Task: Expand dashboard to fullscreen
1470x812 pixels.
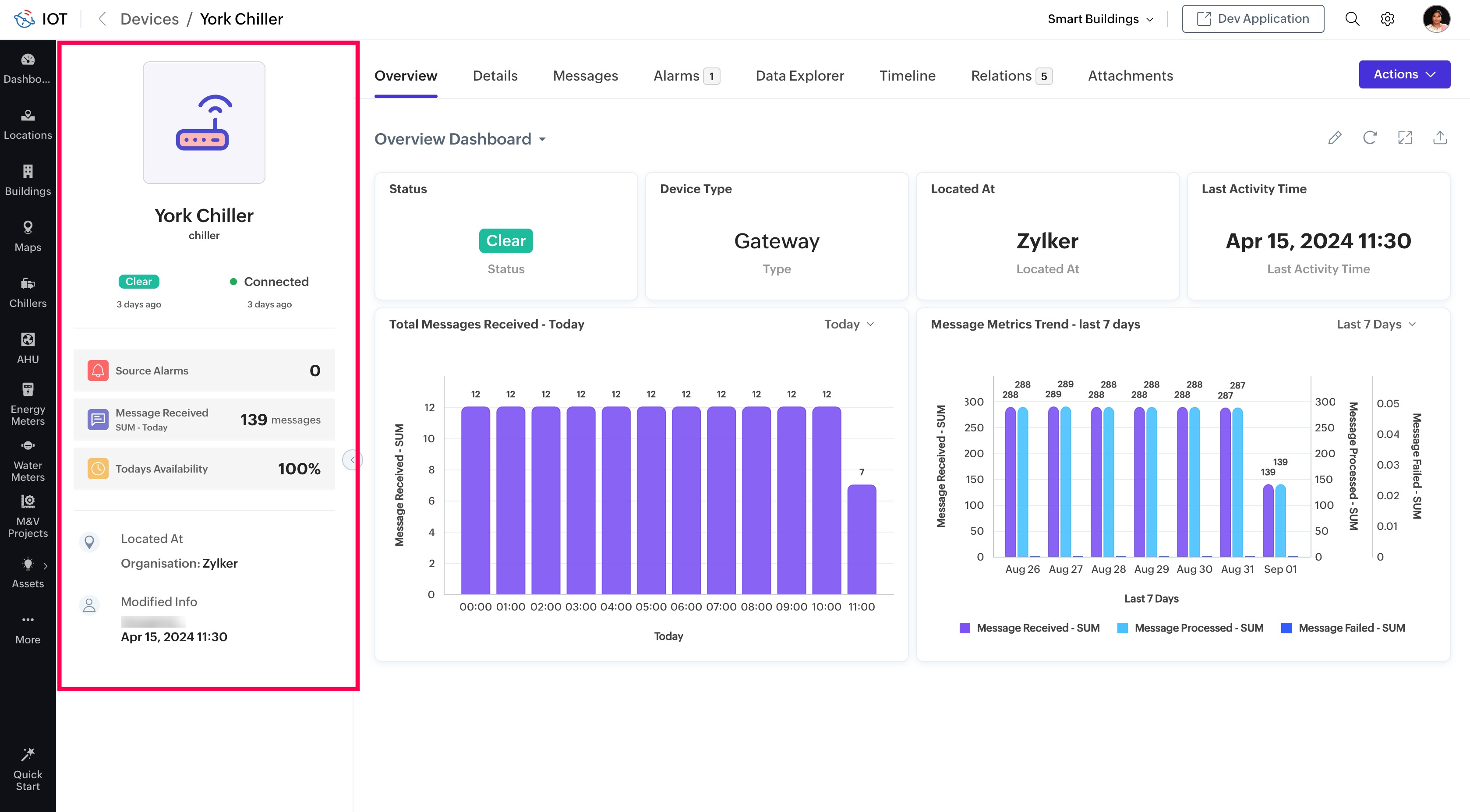Action: 1404,138
